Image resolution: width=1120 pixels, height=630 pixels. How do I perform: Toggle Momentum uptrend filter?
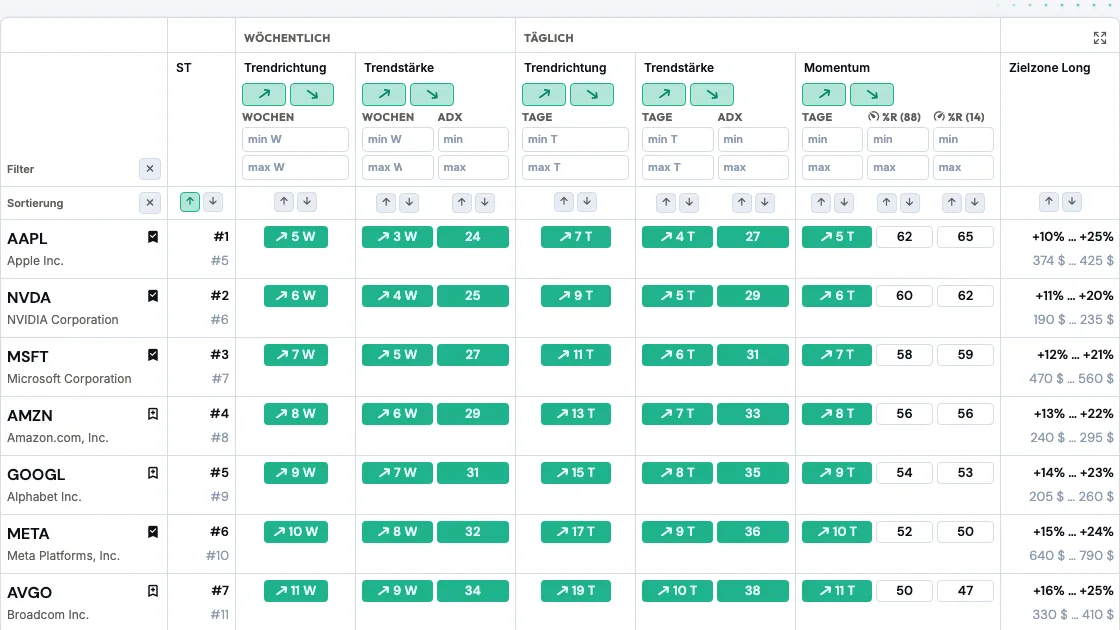point(824,94)
